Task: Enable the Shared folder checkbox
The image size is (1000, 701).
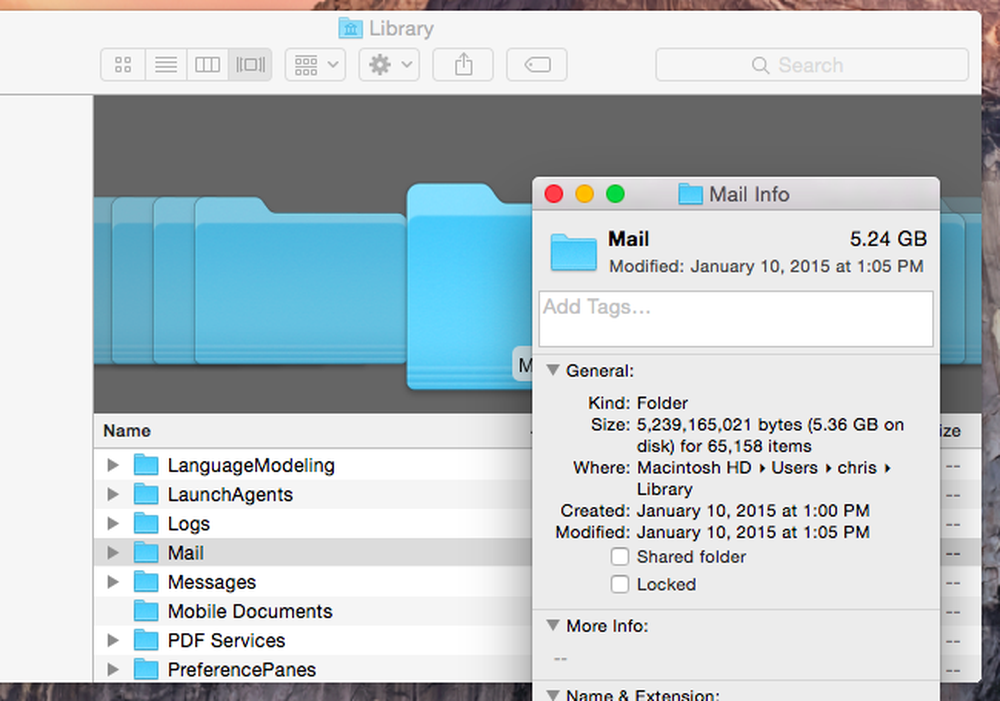Action: click(x=620, y=557)
